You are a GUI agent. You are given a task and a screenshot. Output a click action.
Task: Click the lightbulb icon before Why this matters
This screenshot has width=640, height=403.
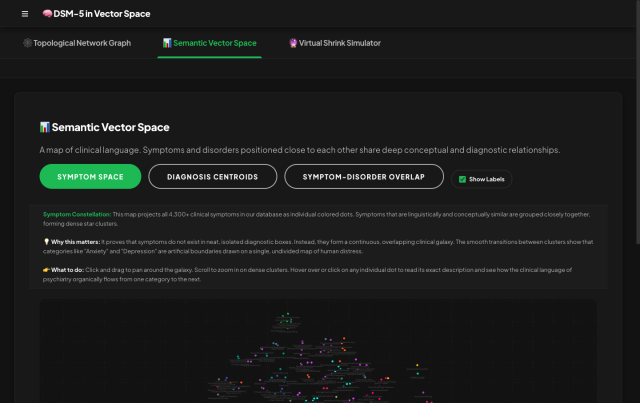click(47, 242)
